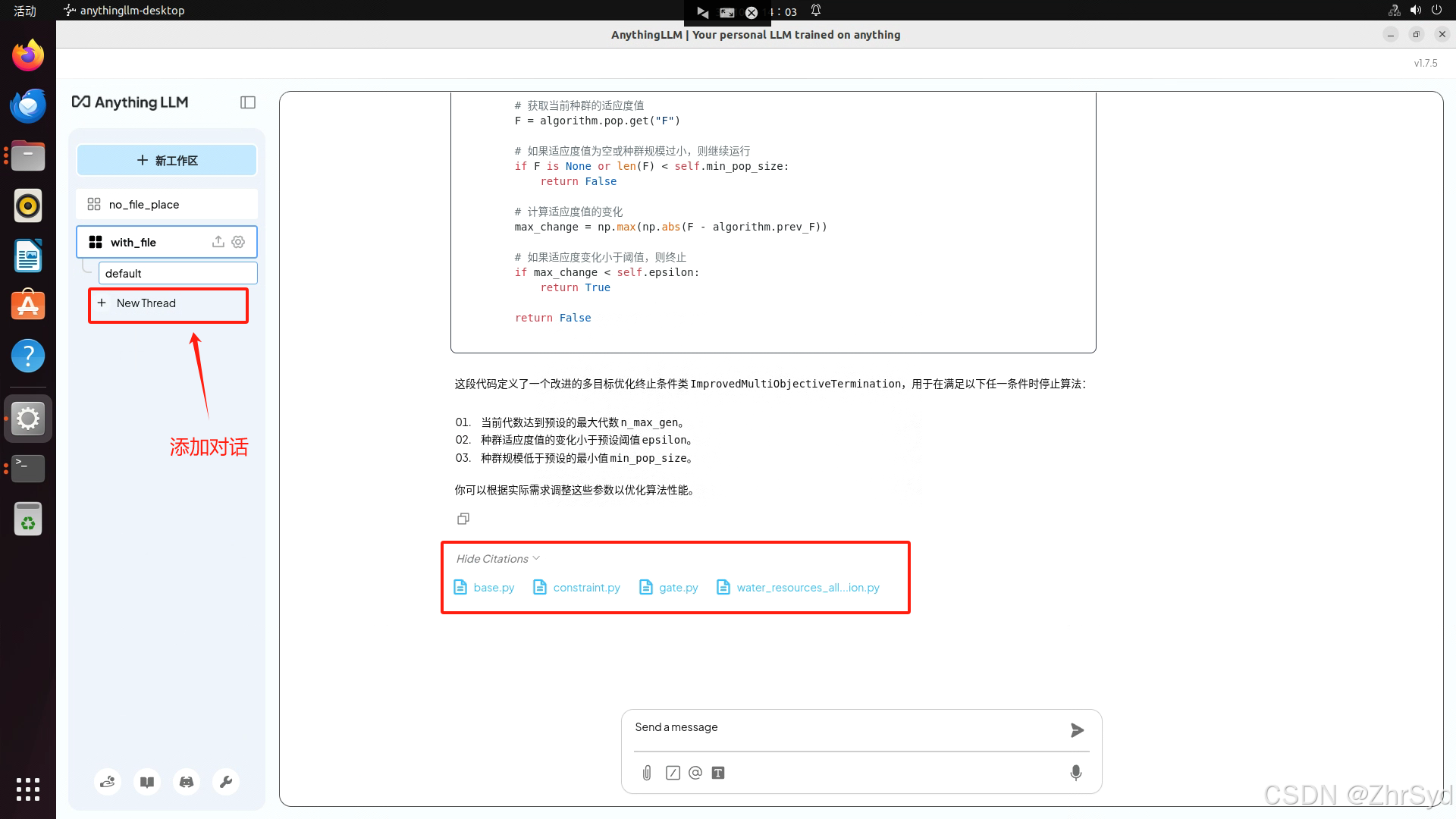Send message with arrow icon
This screenshot has width=1456, height=819.
point(1077,730)
